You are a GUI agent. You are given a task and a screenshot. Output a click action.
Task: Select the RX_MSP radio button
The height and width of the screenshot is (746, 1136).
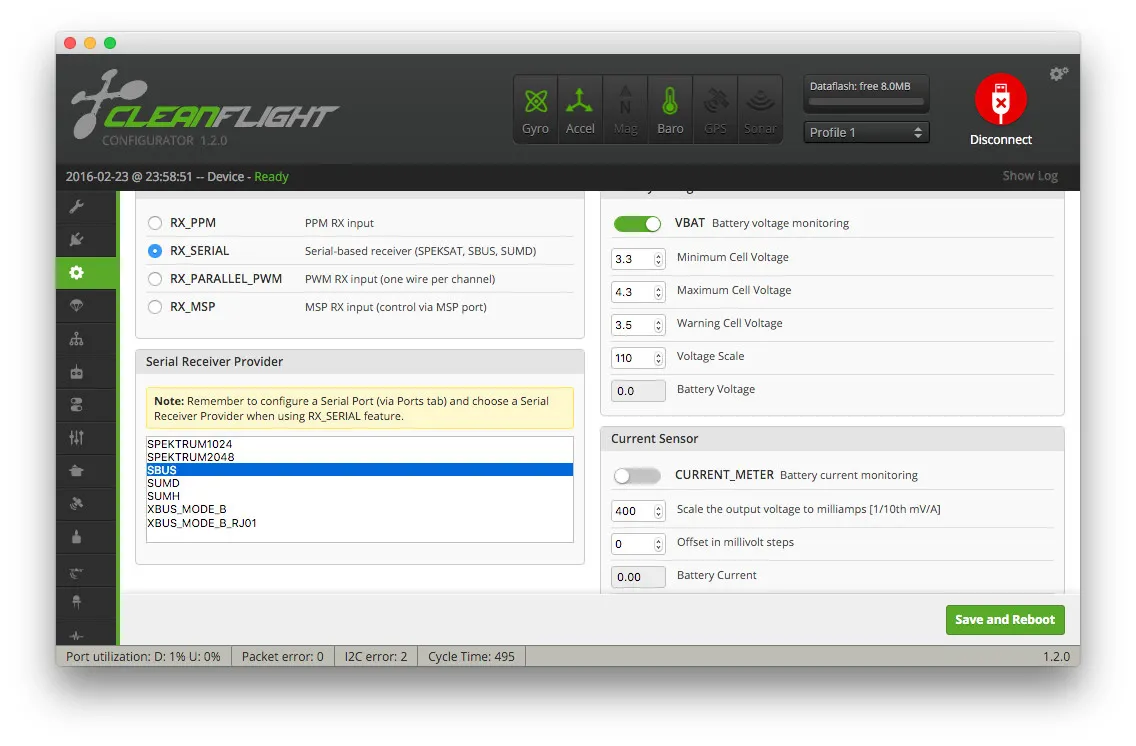tap(155, 307)
